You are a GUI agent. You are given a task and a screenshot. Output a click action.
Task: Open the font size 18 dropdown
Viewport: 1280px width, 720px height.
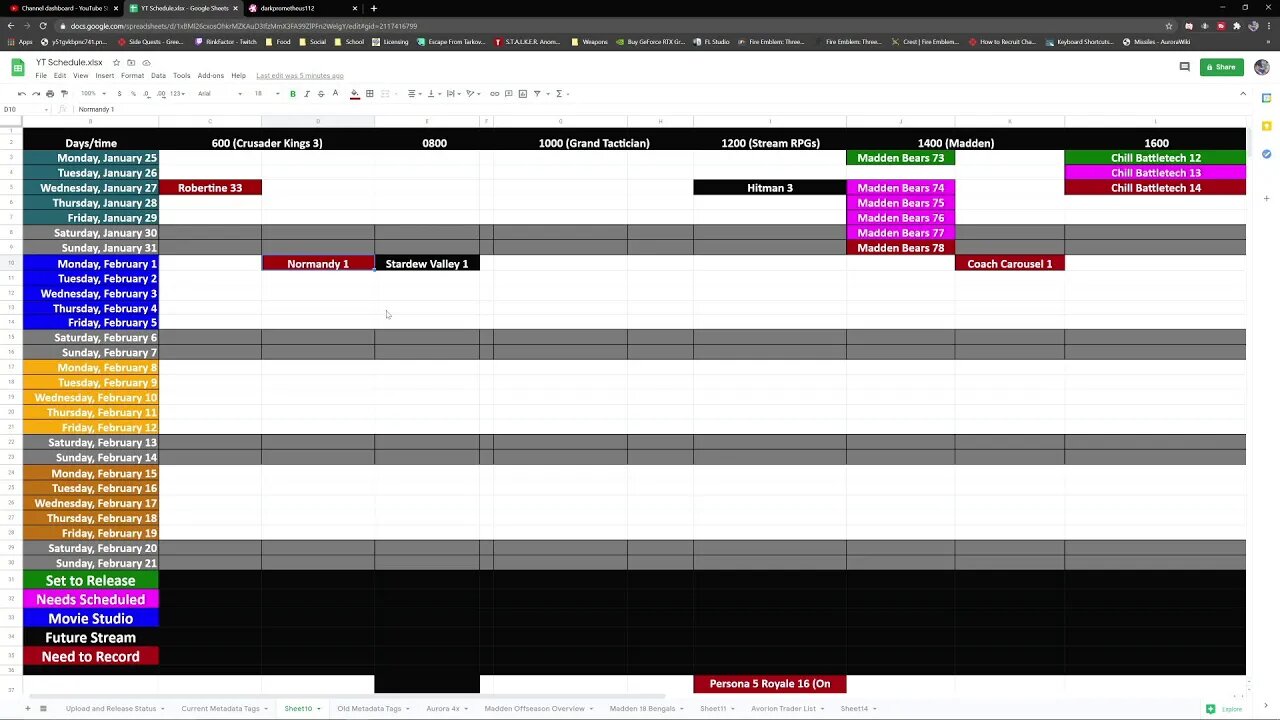(x=265, y=94)
